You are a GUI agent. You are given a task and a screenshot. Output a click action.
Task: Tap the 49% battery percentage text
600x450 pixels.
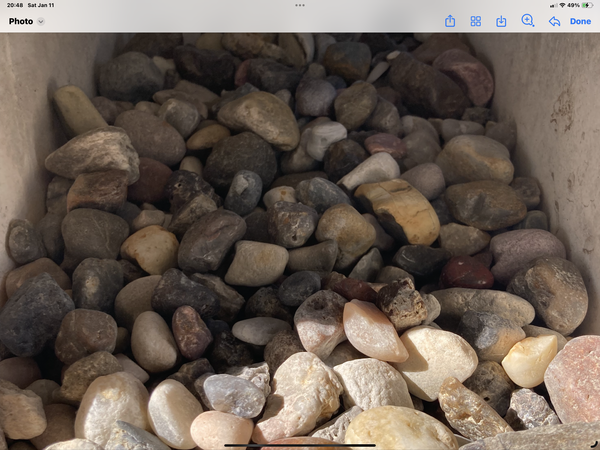point(573,5)
